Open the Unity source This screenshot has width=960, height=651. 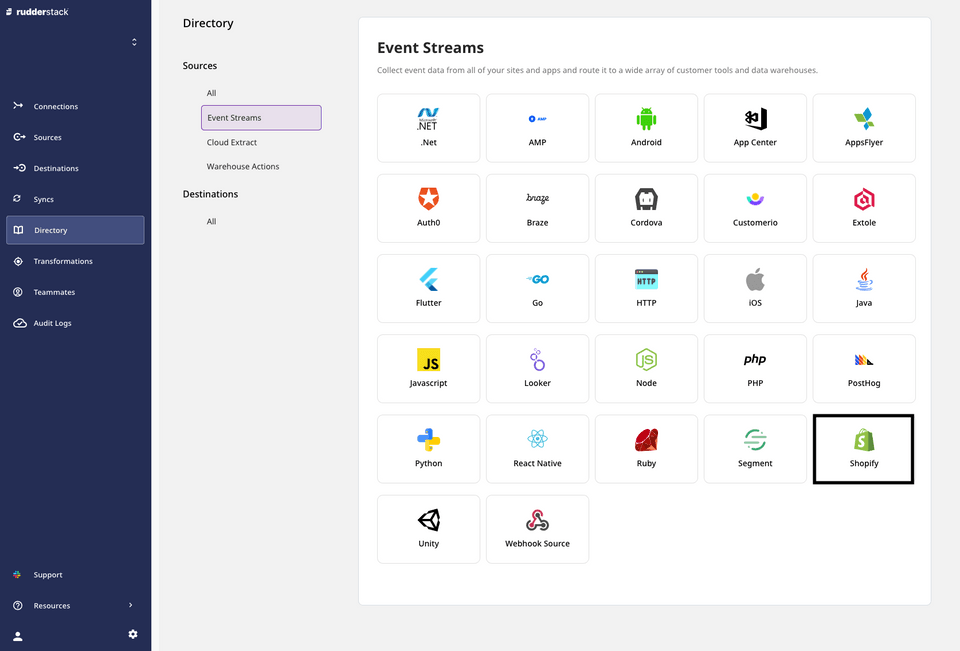(428, 528)
